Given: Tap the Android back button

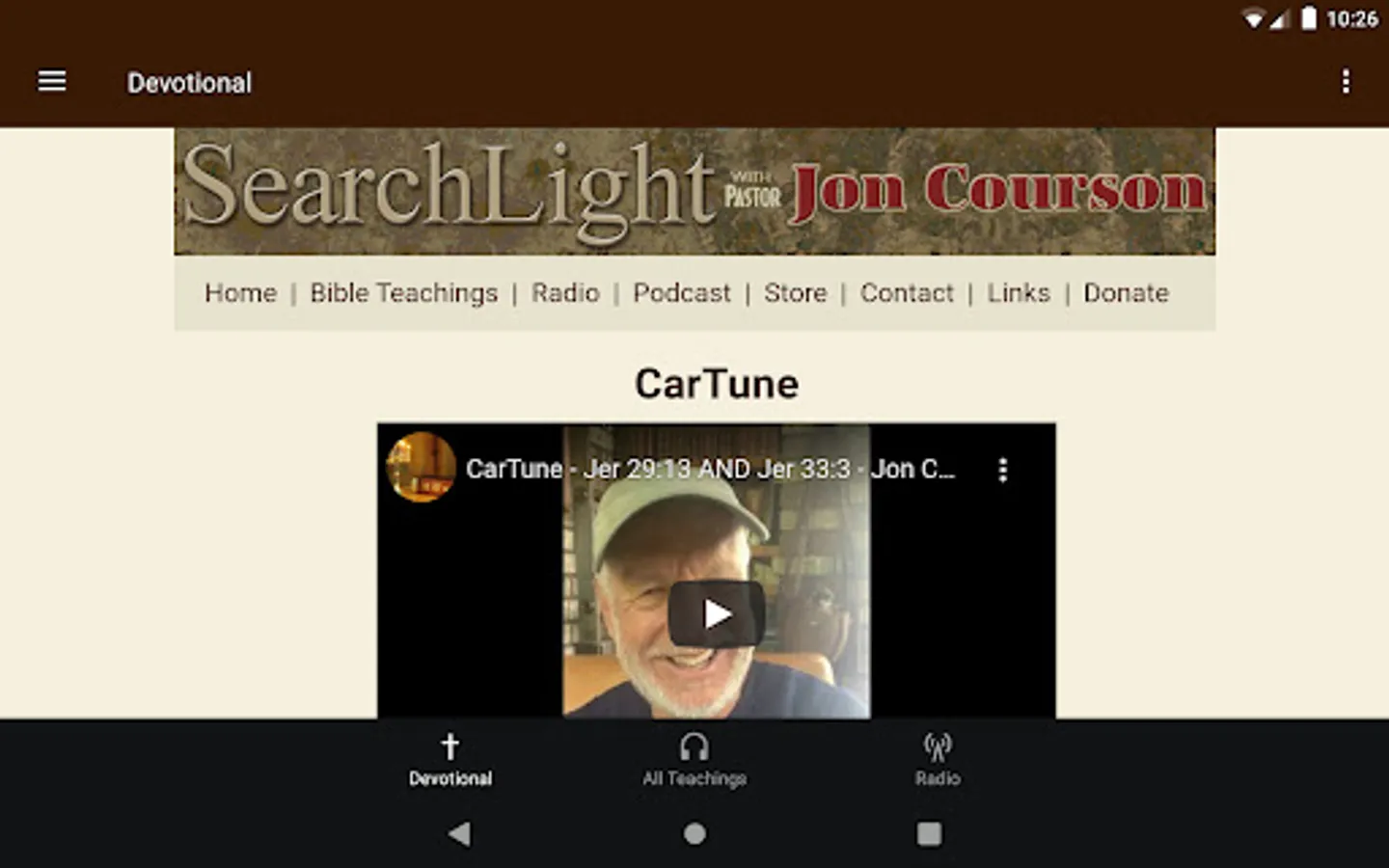Looking at the screenshot, I should coord(460,833).
